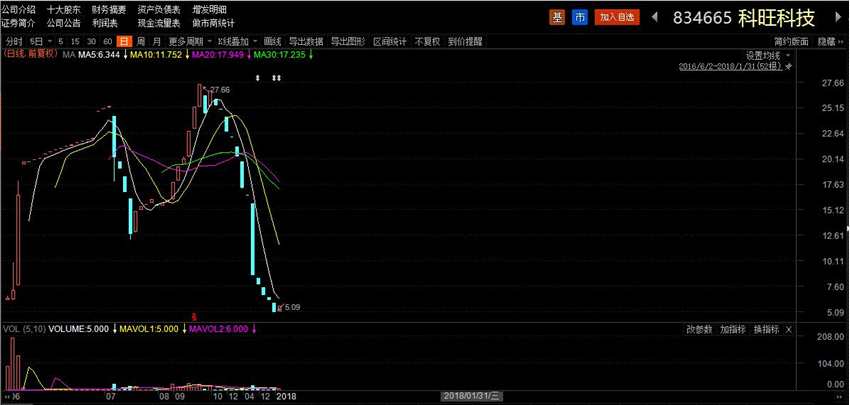Viewport: 850px width, 405px height.
Task: Select the 5-minute period
Action: point(61,41)
